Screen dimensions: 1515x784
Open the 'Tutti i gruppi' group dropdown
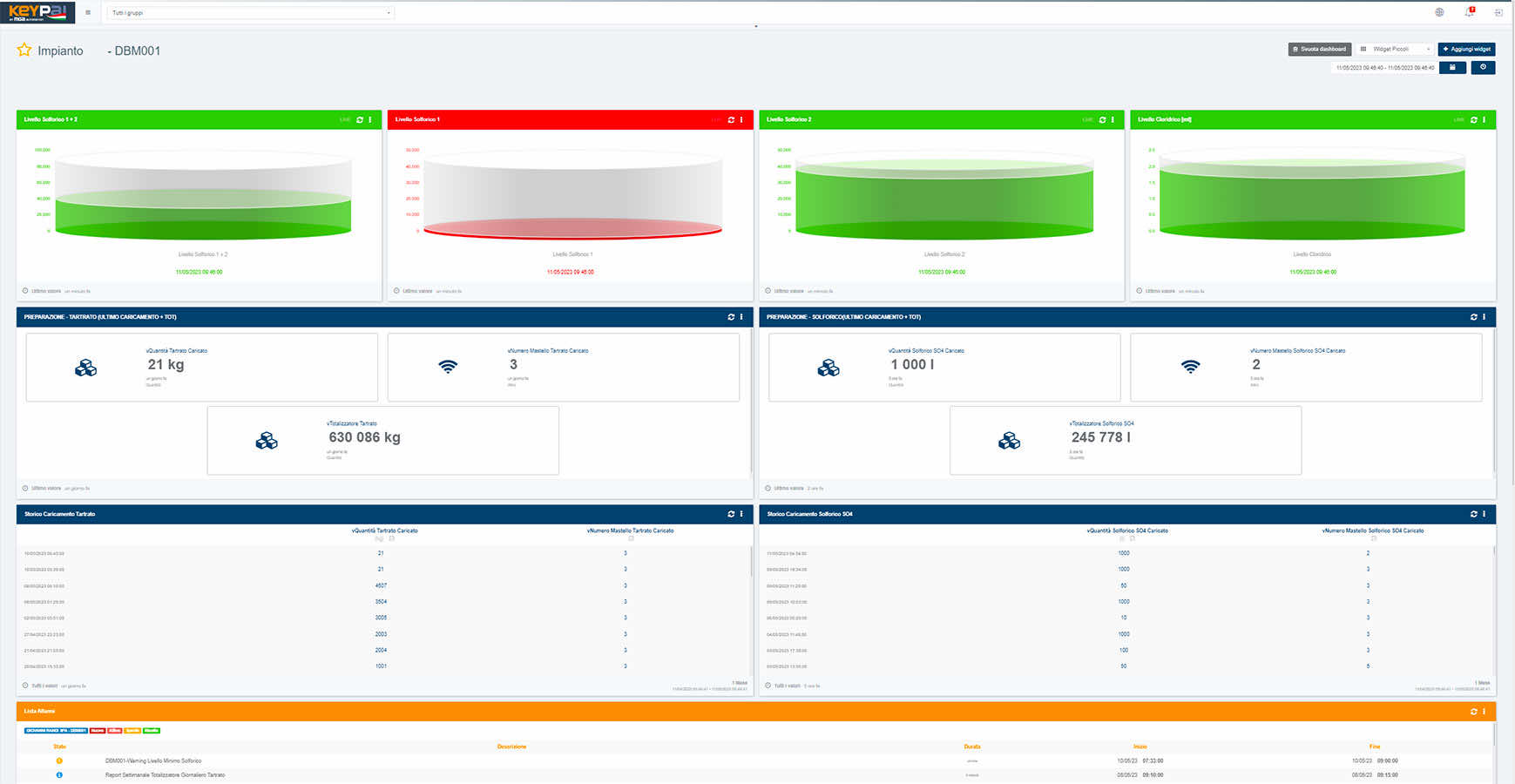click(x=251, y=13)
